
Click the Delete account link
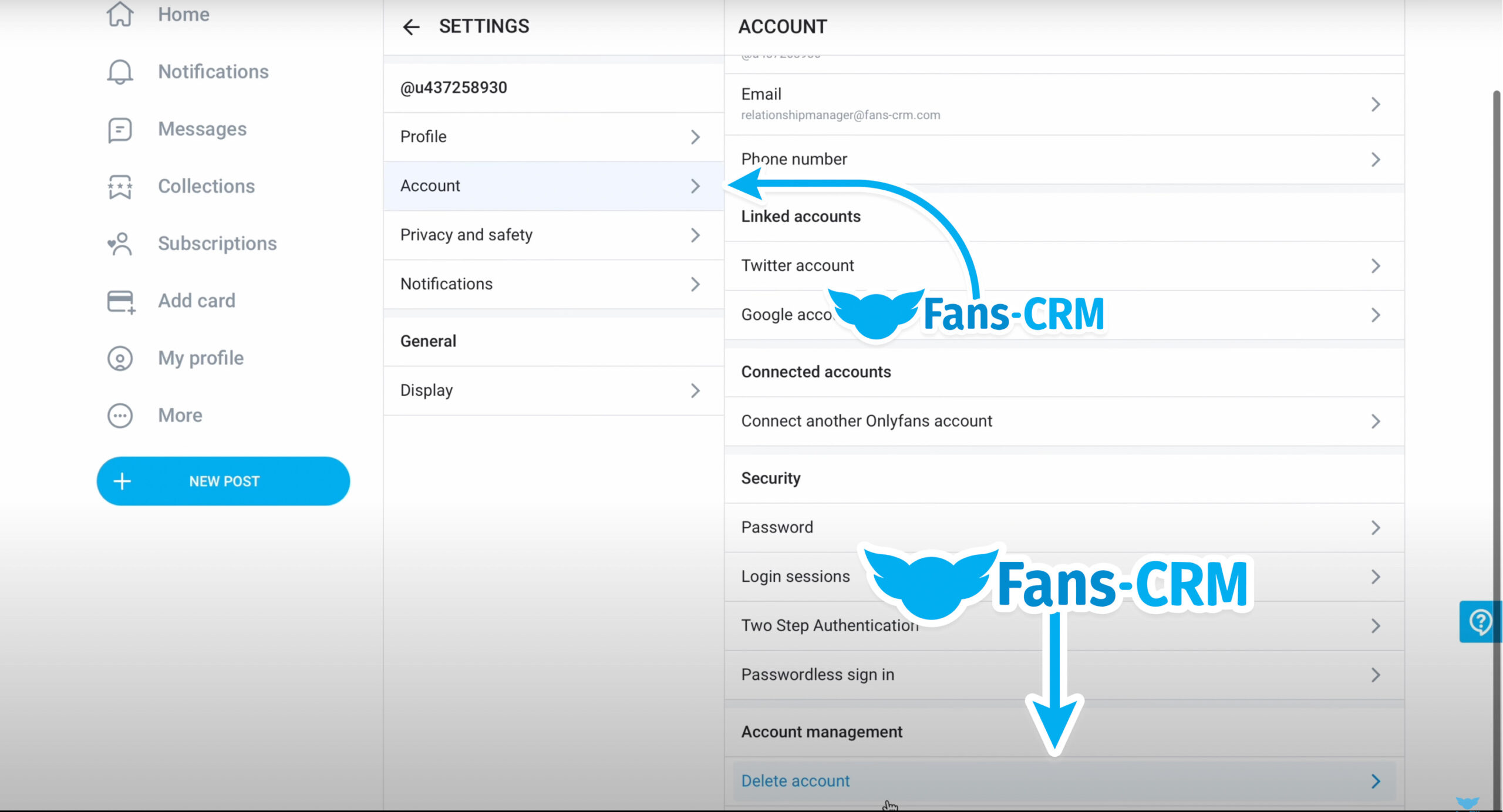point(796,781)
